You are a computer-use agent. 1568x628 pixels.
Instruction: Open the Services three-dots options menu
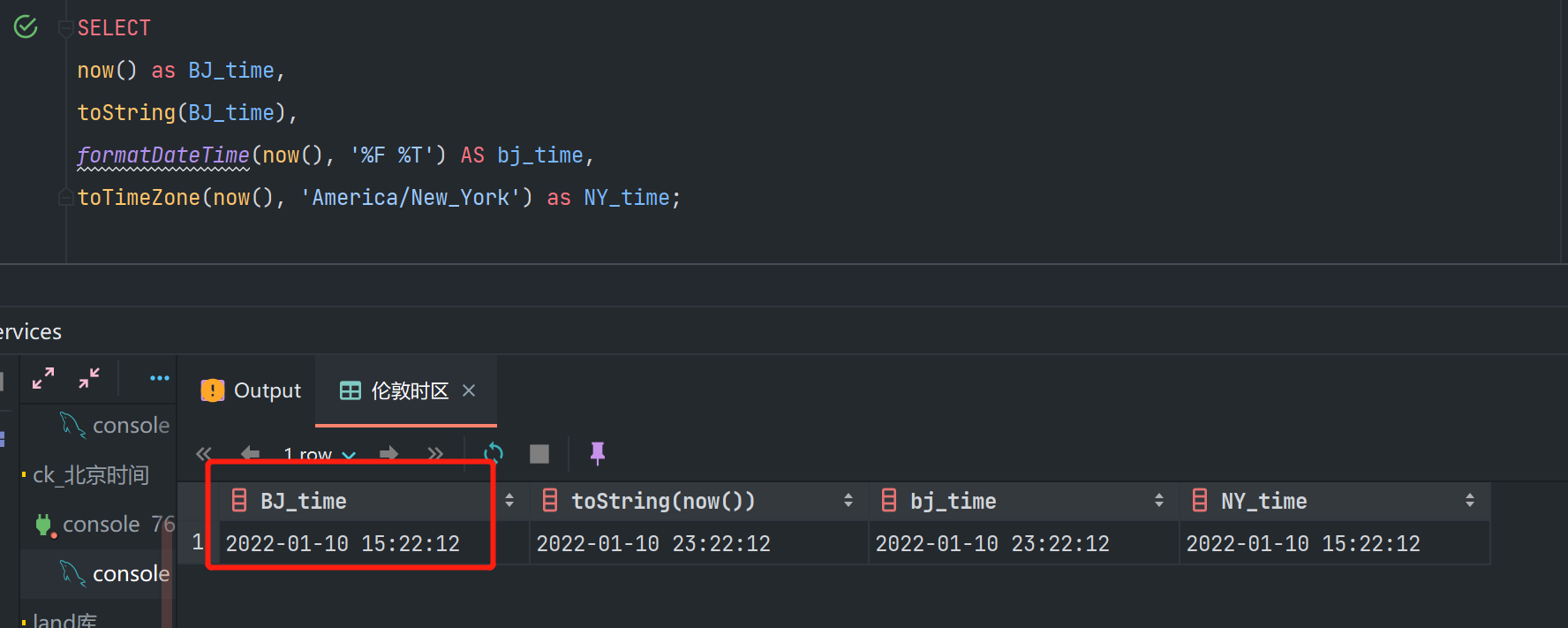pos(160,378)
